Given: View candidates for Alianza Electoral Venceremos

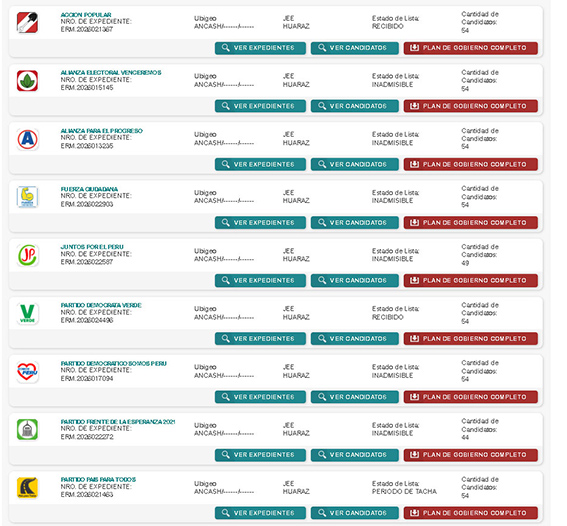Looking at the screenshot, I should click(x=354, y=106).
